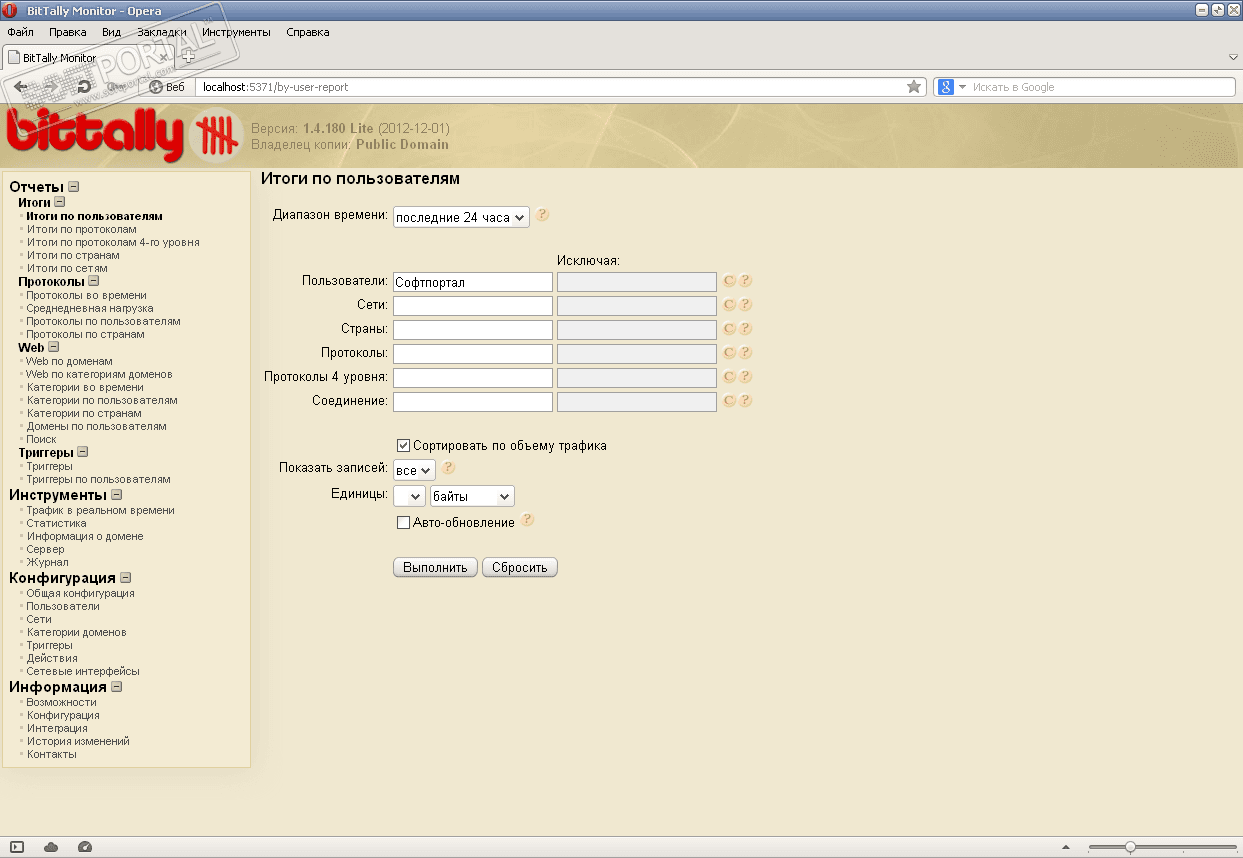
Task: Collapse the Инструменты section
Action: pyautogui.click(x=117, y=494)
